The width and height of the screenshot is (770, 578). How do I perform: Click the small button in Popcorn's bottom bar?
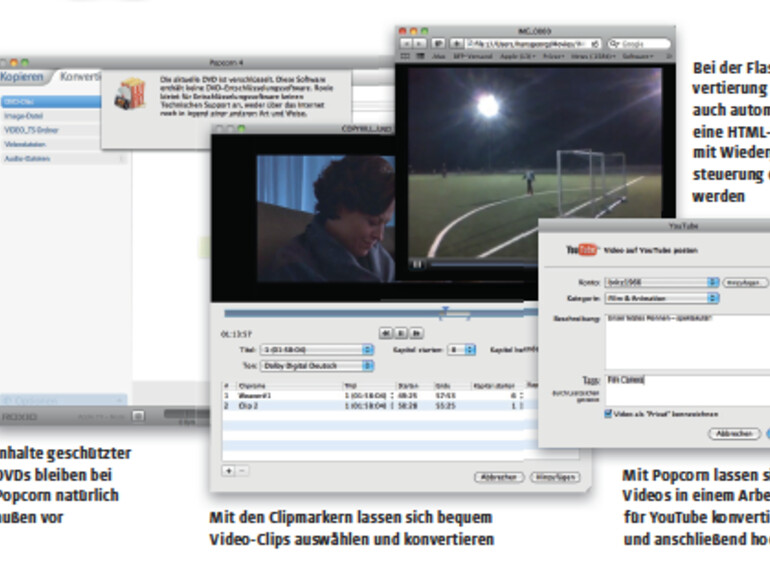point(138,416)
